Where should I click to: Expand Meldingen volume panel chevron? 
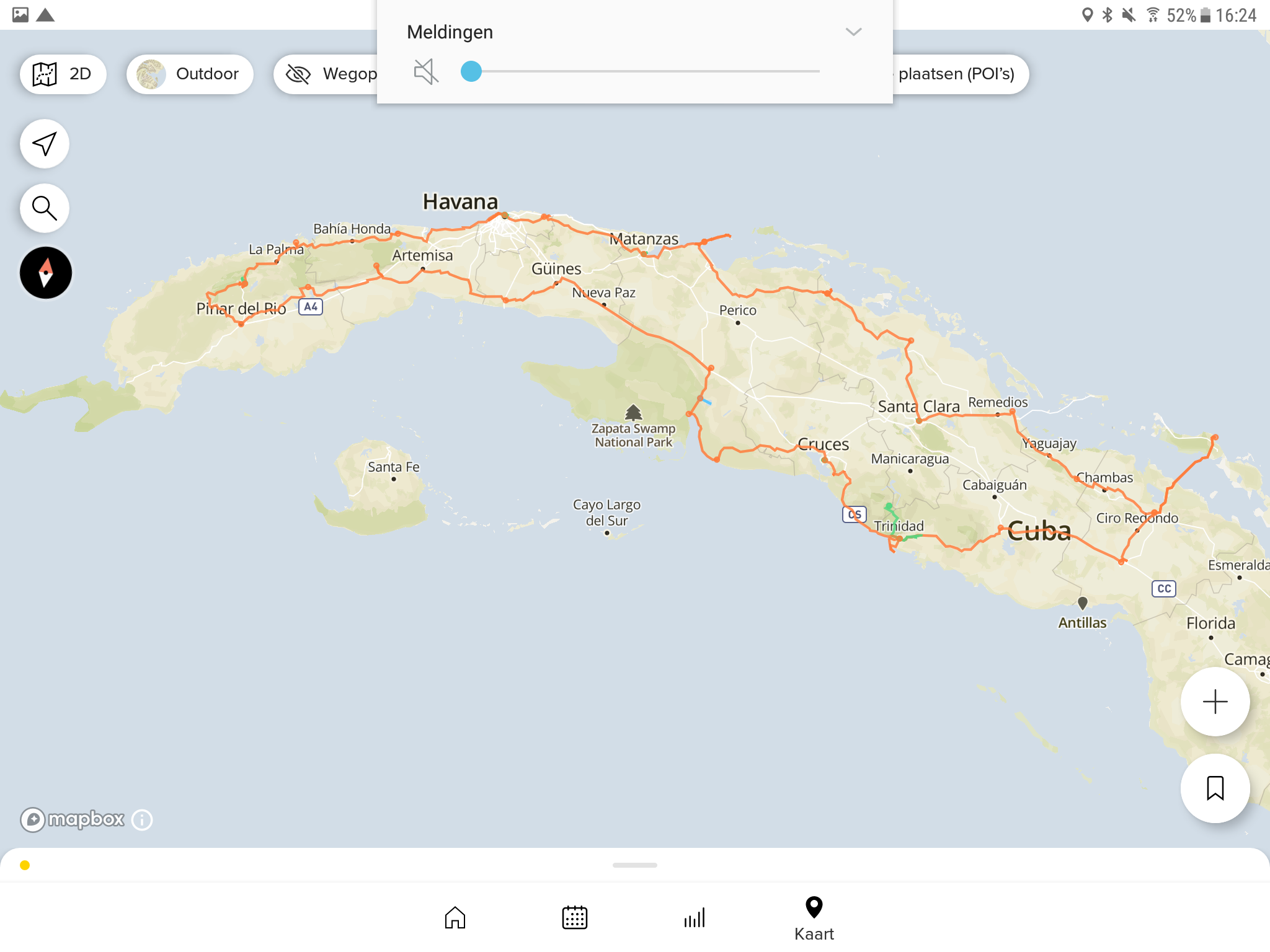point(854,32)
